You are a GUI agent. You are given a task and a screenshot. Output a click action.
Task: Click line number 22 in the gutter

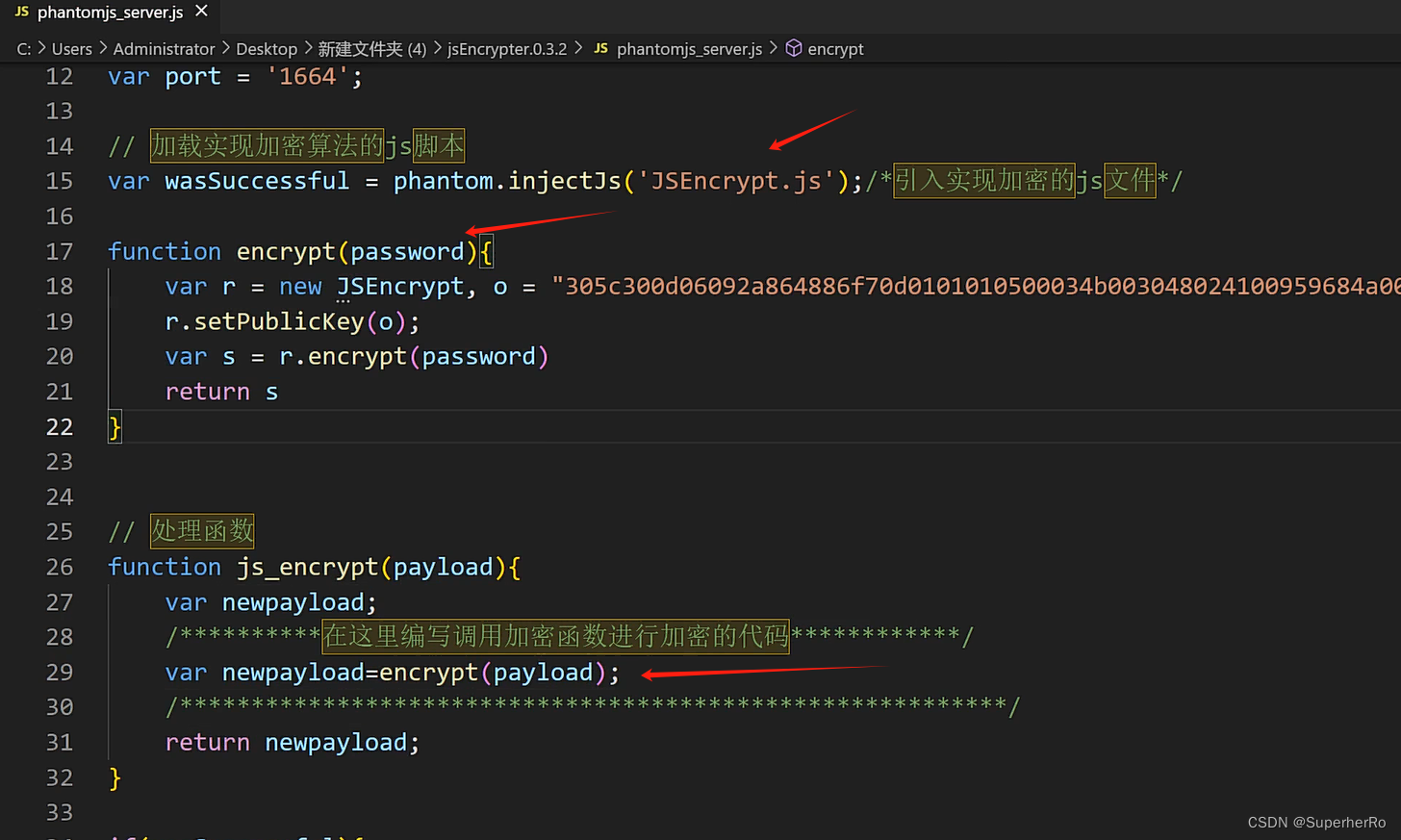click(x=60, y=426)
